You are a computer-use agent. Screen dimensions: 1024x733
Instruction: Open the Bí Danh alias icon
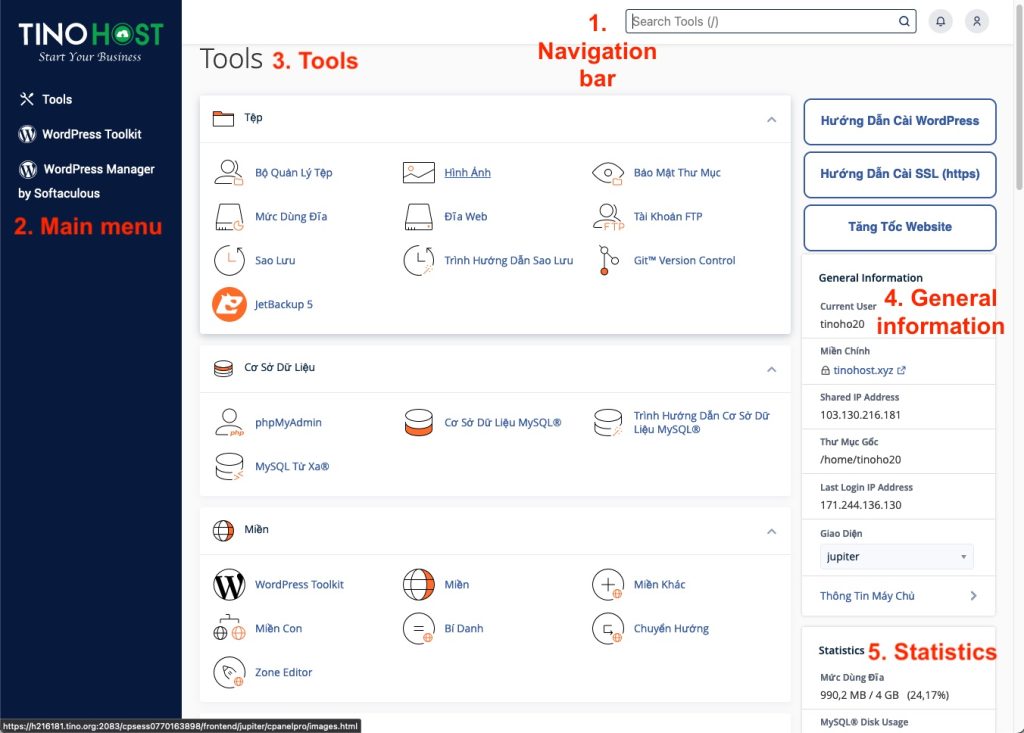pyautogui.click(x=419, y=628)
